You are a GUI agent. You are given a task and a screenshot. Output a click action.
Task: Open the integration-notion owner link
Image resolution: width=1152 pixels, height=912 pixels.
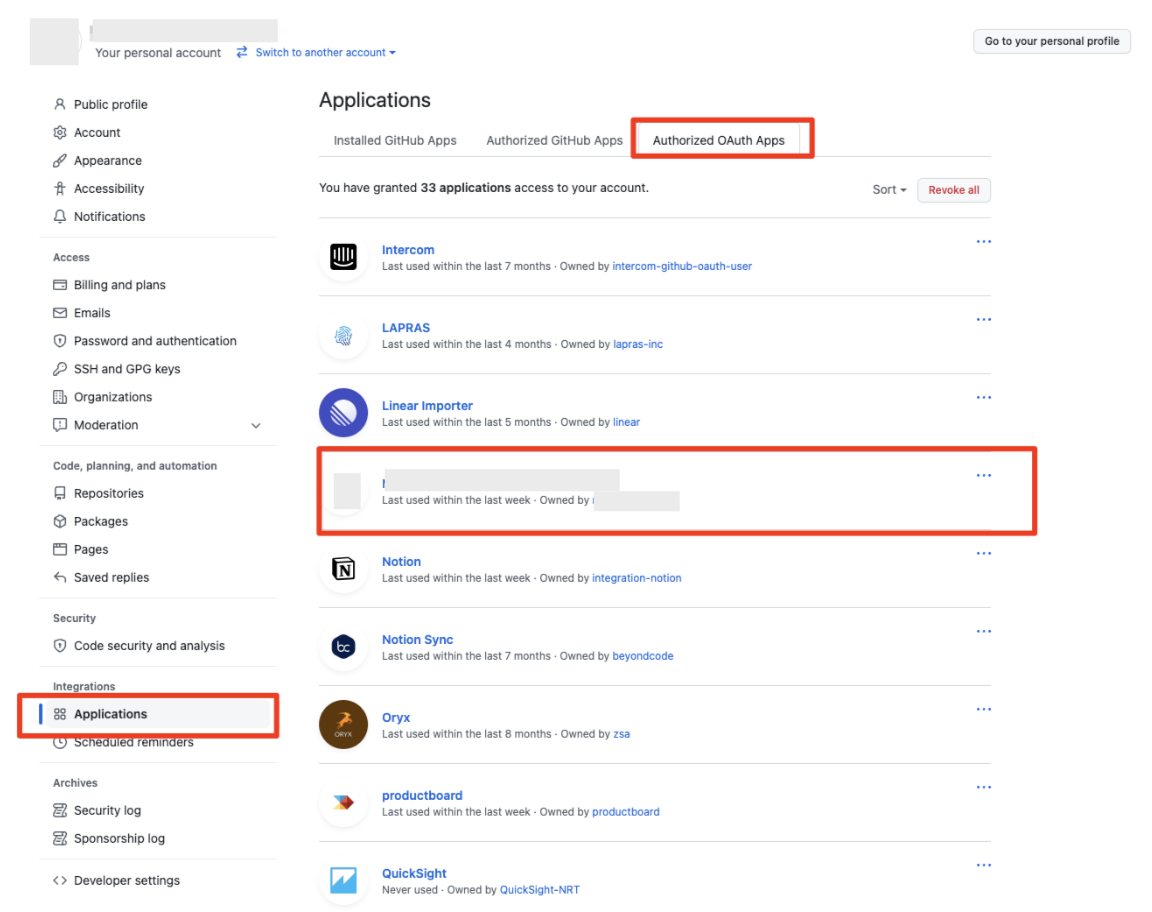click(636, 578)
